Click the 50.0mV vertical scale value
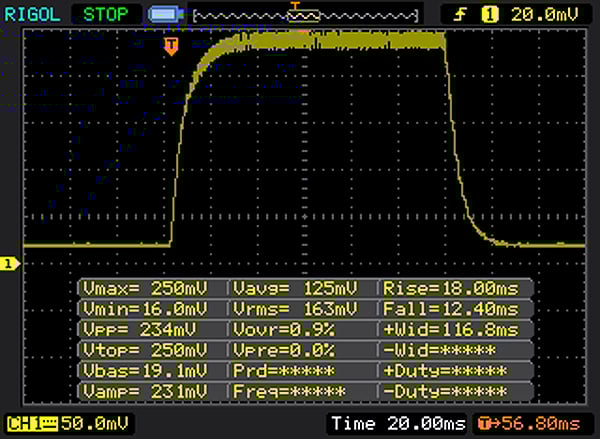 95,424
